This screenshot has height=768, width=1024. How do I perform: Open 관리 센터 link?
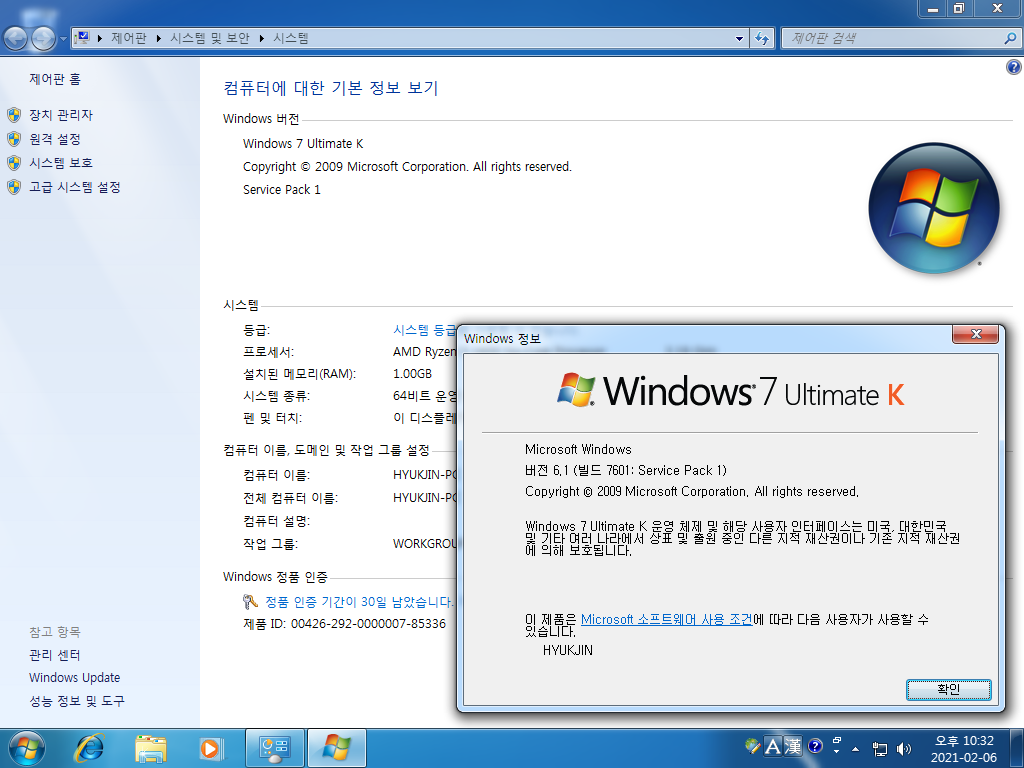(x=55, y=655)
